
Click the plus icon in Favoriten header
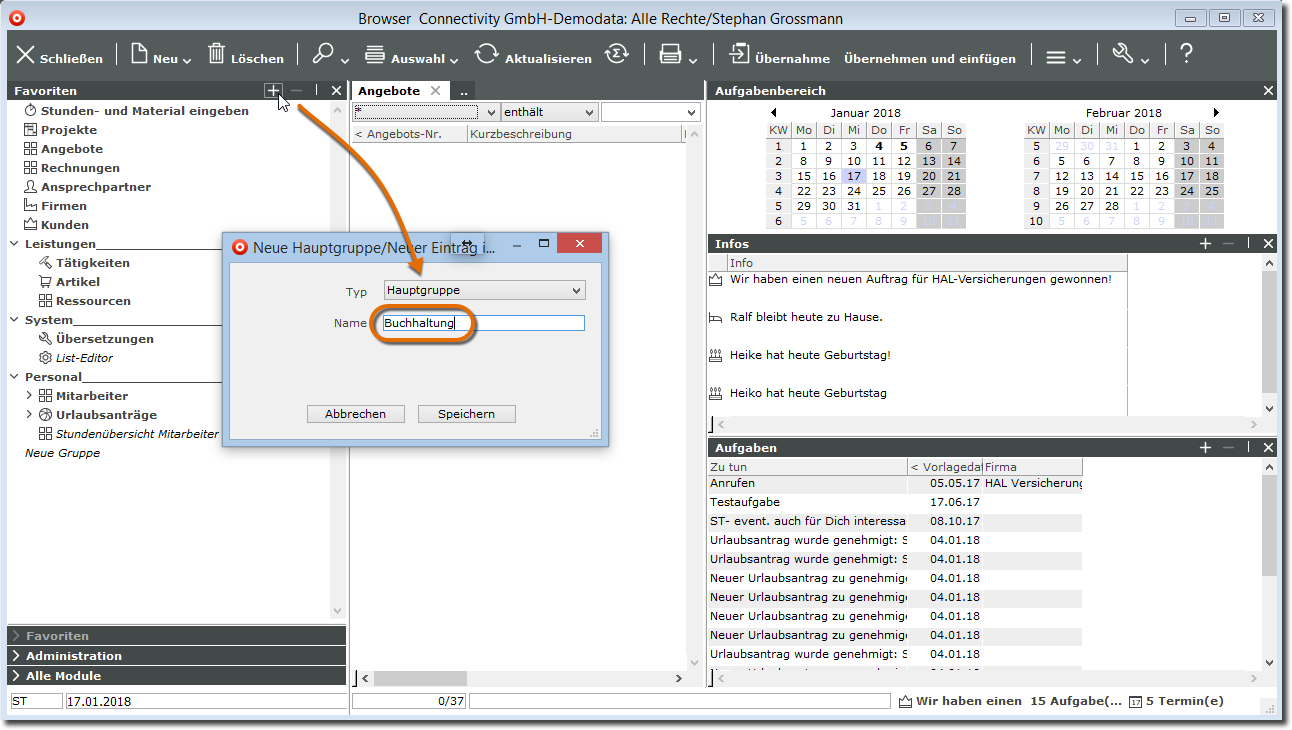point(273,90)
